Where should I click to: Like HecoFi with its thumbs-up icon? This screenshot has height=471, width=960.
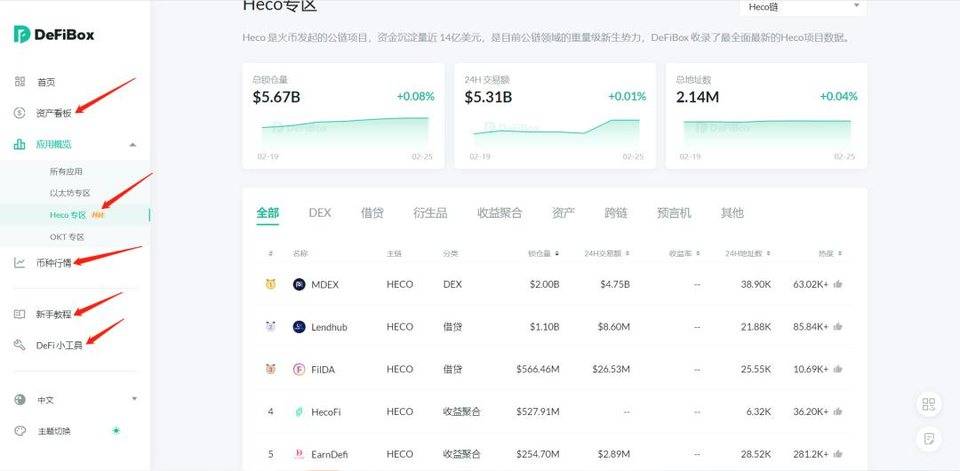click(x=838, y=412)
